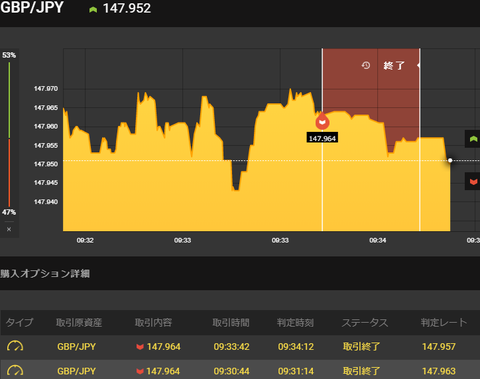Click the 取引原資産 column header

pyautogui.click(x=79, y=322)
